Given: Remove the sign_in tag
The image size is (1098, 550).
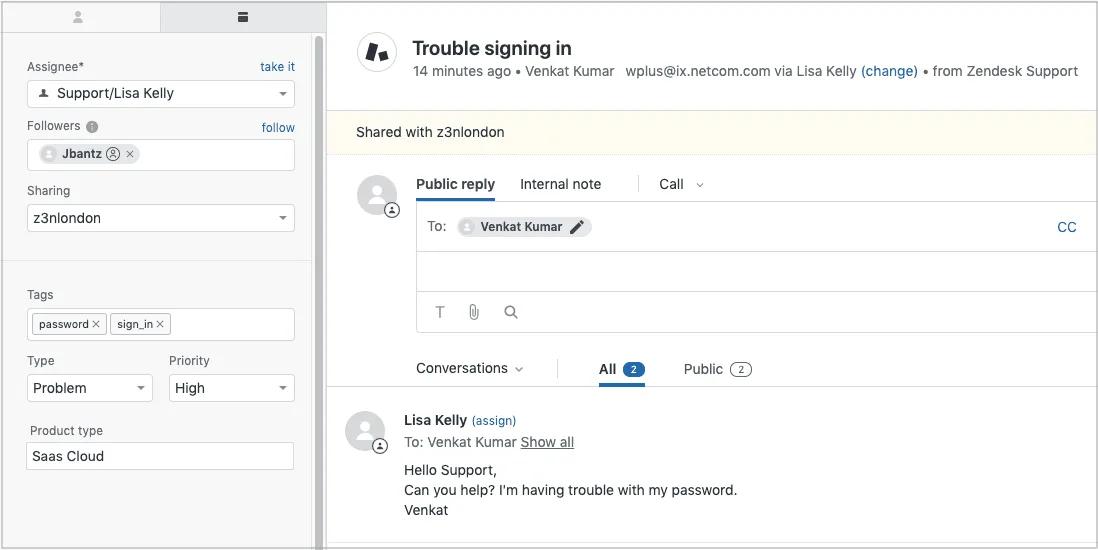Looking at the screenshot, I should 160,324.
